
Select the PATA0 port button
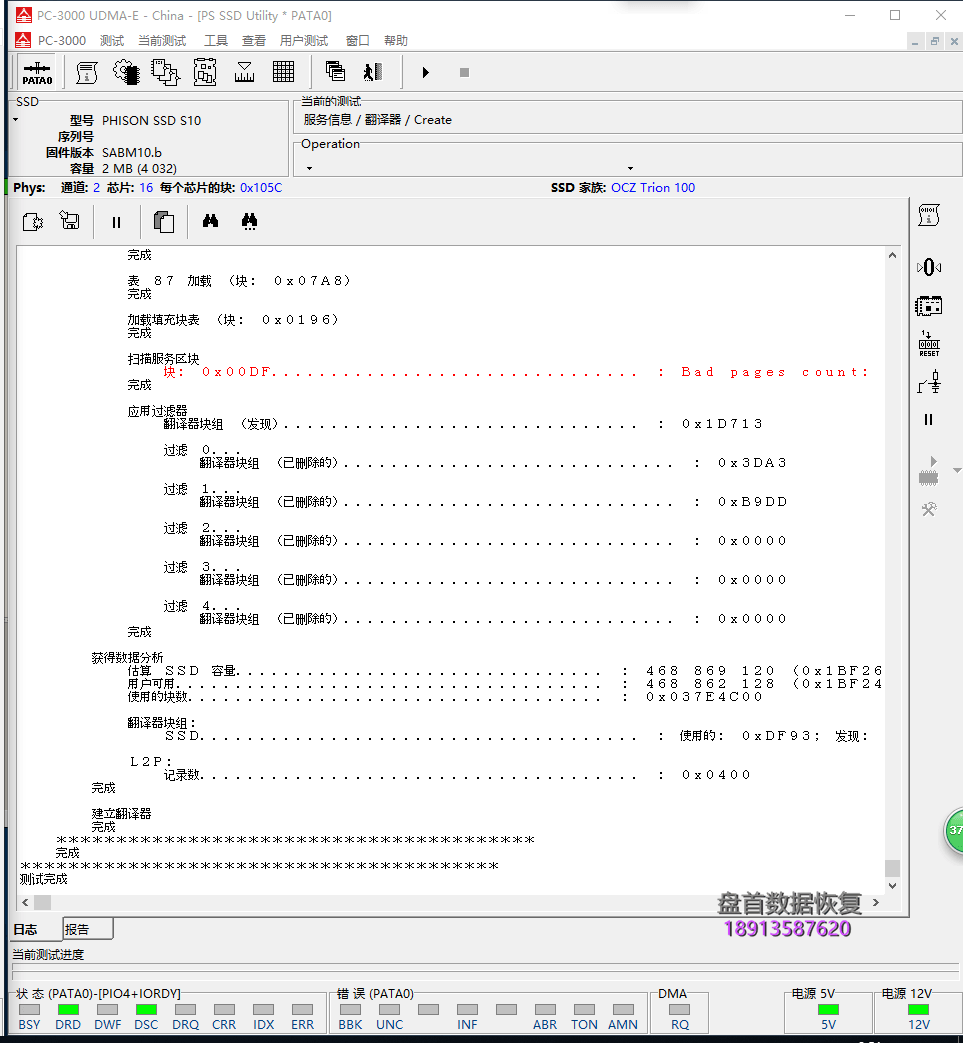37,73
